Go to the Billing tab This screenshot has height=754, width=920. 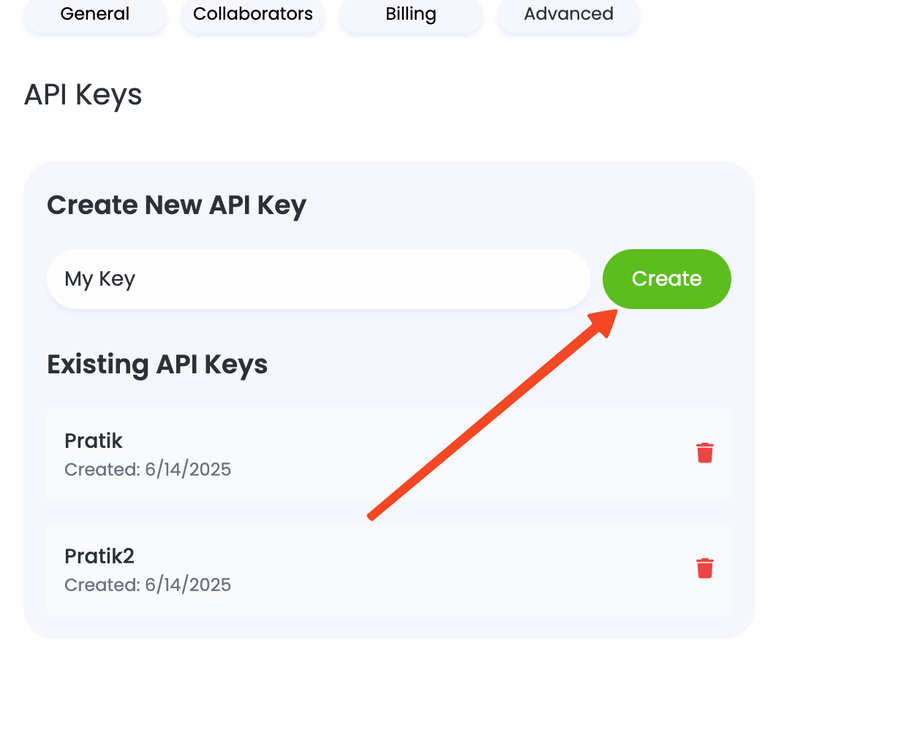tap(411, 15)
